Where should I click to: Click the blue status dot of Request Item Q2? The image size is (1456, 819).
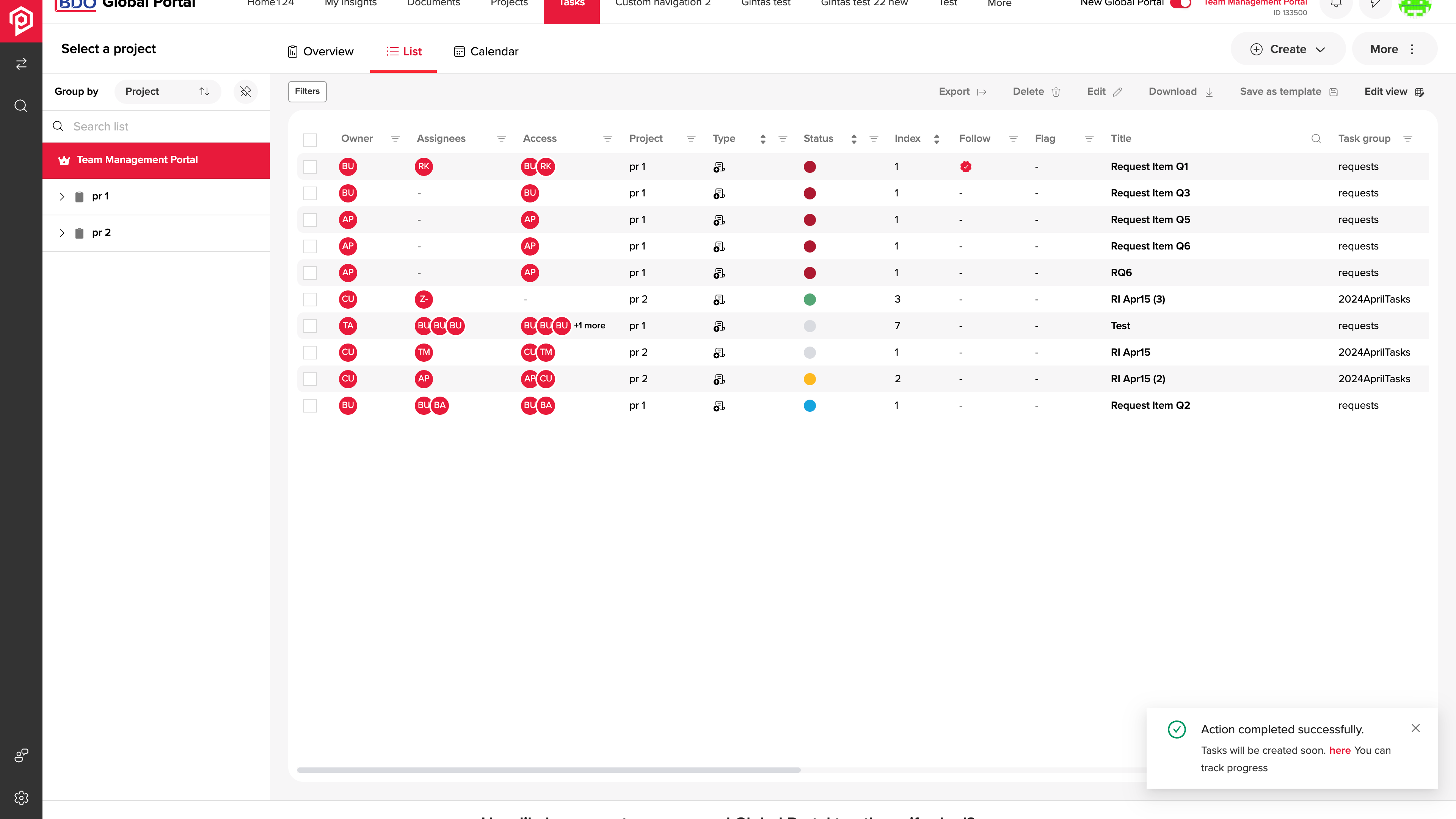tap(810, 406)
